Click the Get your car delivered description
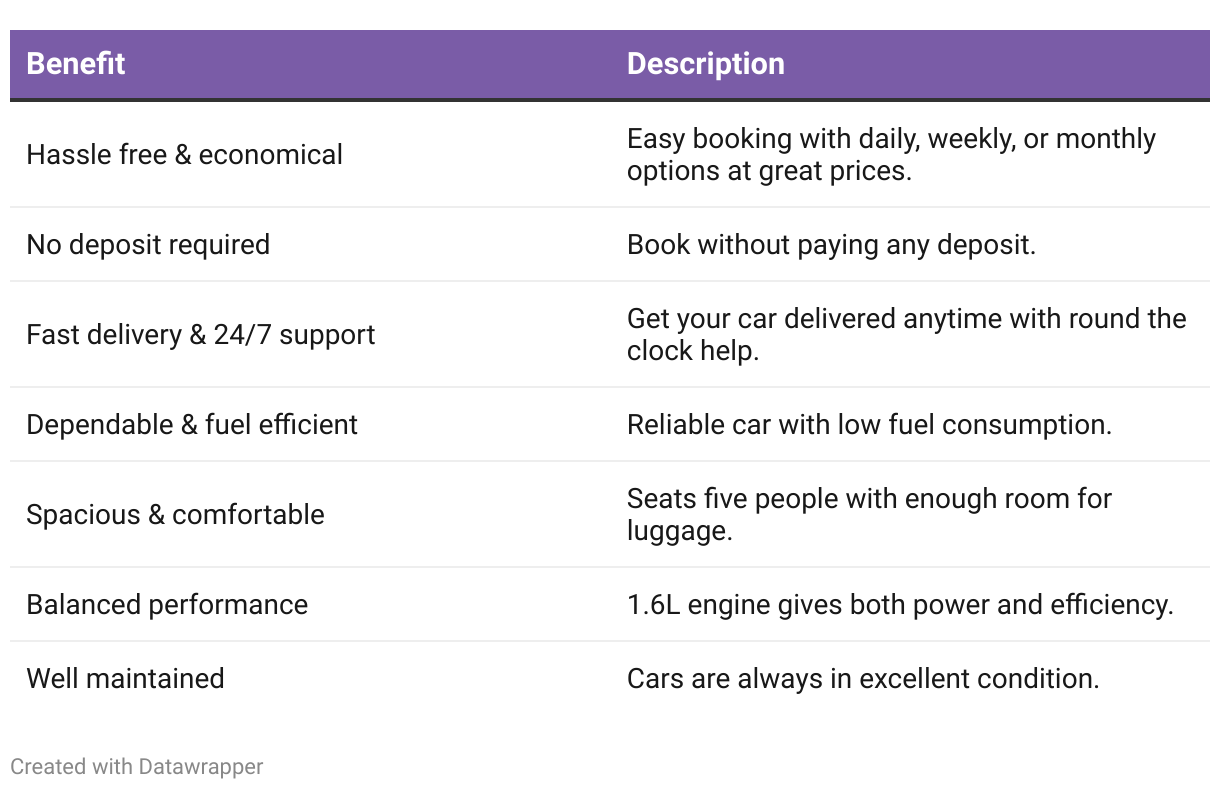Viewport: 1220px width, 790px height. pos(907,335)
